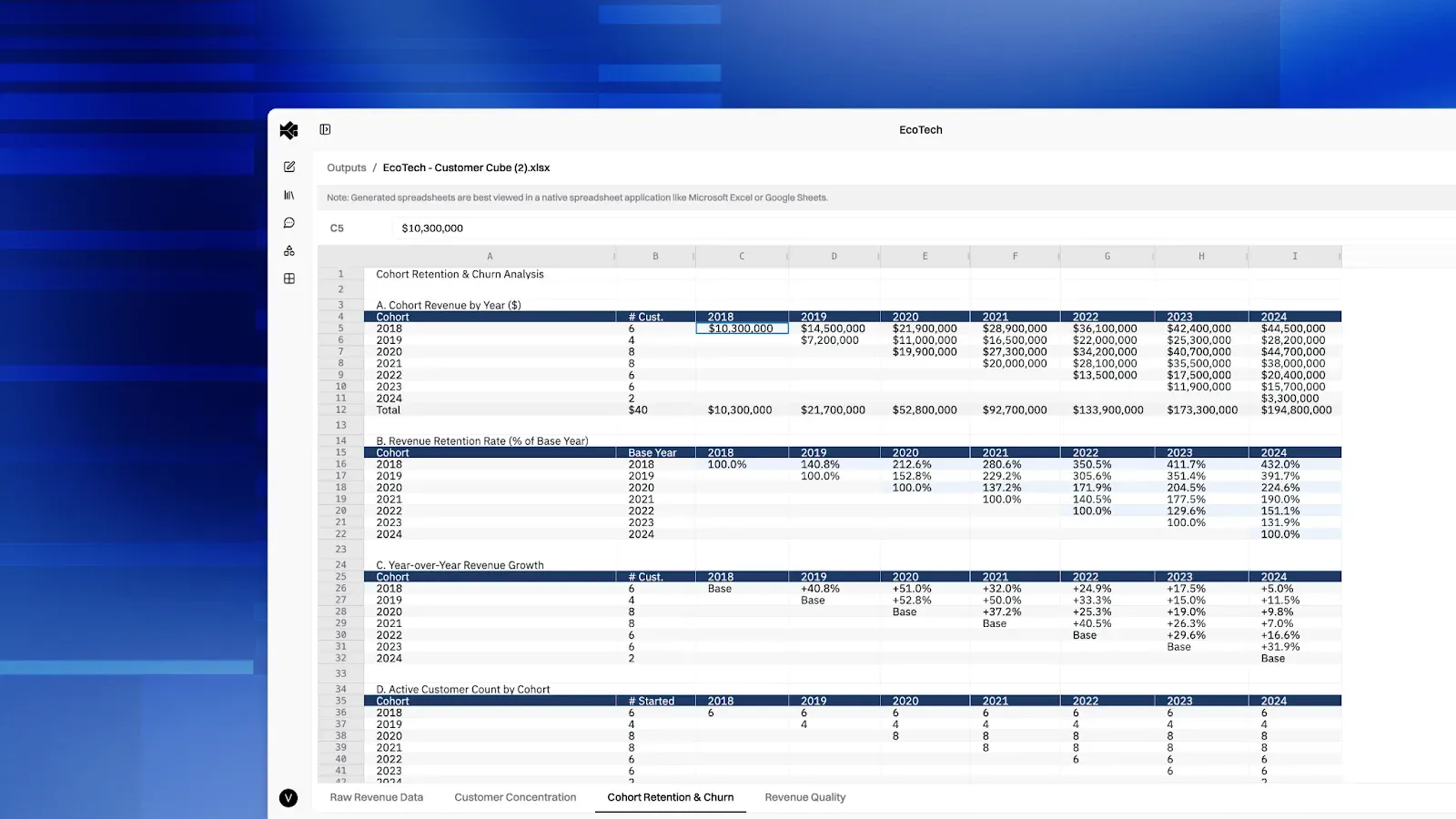The image size is (1456, 819).
Task: Click the formula bar showing $10,300,000
Action: click(x=924, y=228)
